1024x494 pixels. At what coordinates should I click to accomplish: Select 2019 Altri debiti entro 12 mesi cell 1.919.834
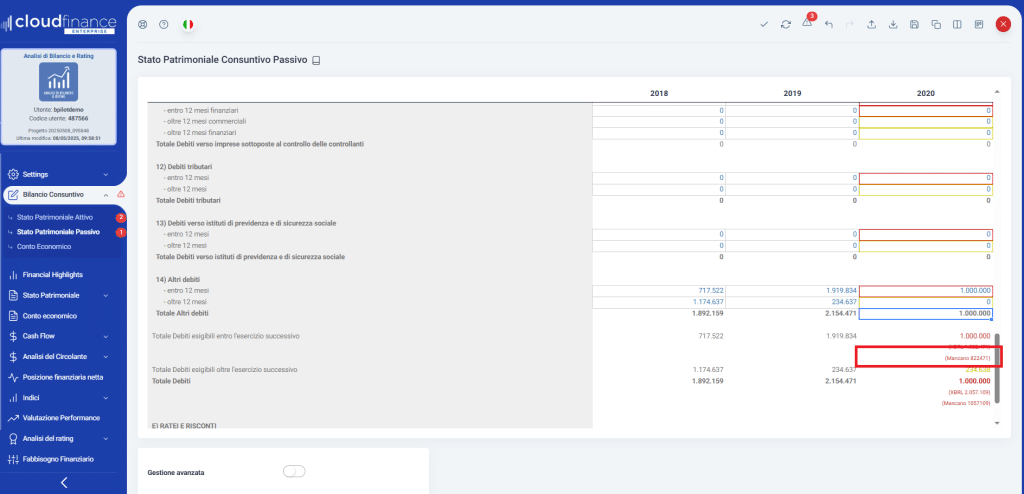[x=792, y=290]
